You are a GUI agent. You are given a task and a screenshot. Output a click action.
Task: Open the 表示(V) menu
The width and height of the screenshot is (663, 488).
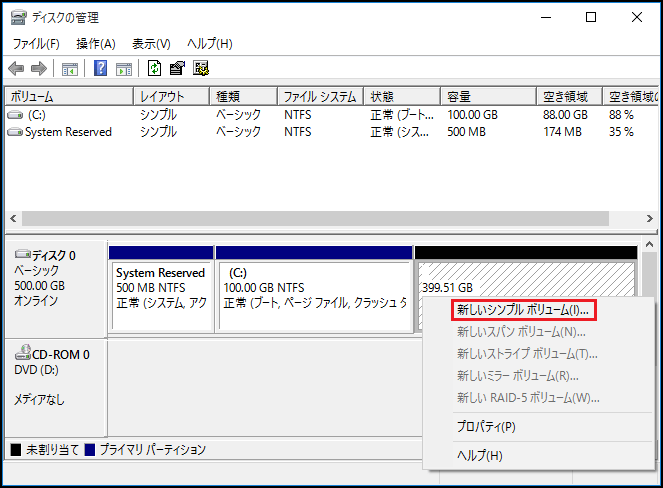[151, 44]
